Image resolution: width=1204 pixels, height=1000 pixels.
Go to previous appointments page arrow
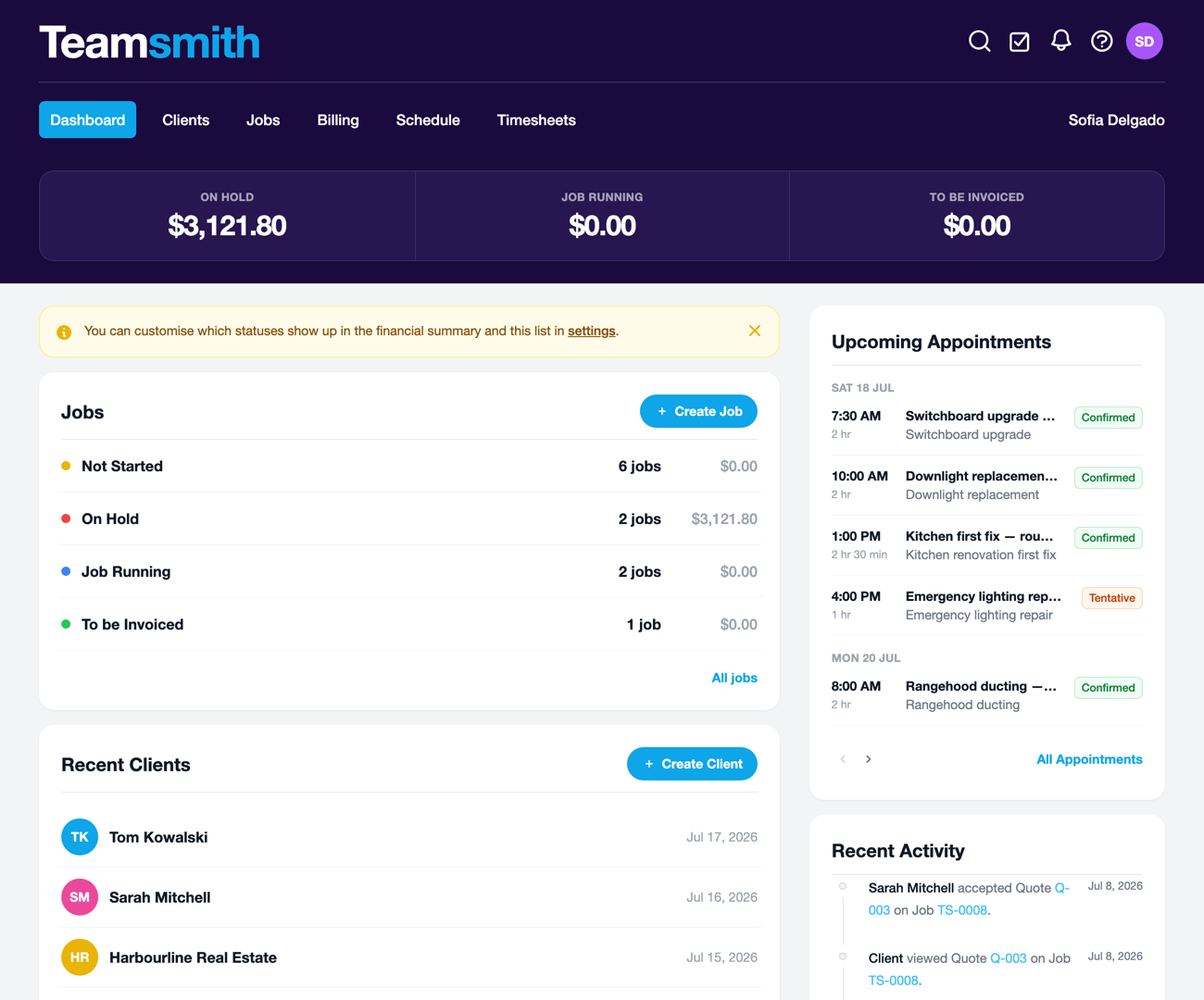click(843, 759)
